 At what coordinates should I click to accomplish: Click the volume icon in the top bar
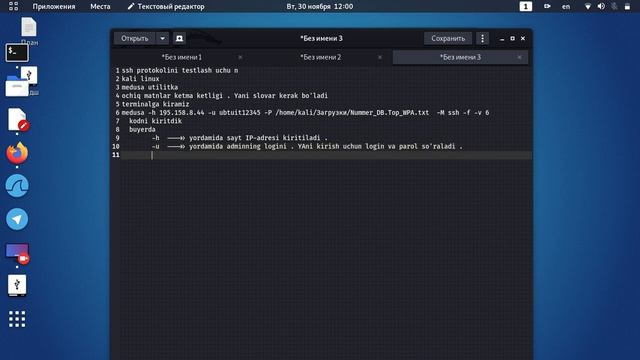[x=601, y=6]
